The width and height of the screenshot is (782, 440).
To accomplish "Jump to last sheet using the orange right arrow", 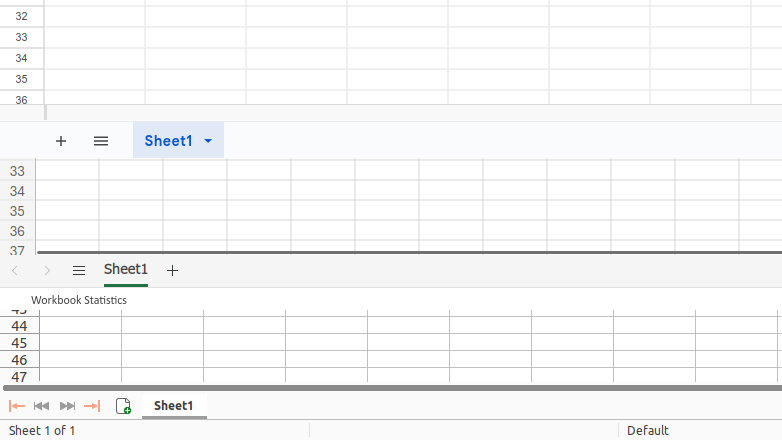I will [x=92, y=406].
